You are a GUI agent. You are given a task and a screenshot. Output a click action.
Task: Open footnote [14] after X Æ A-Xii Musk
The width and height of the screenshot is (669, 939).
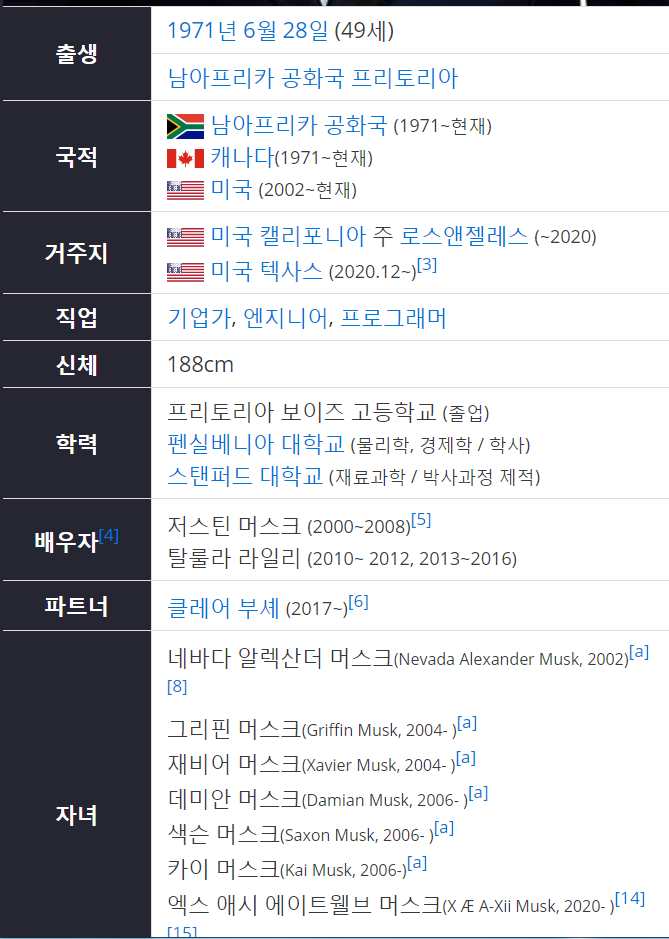point(630,898)
